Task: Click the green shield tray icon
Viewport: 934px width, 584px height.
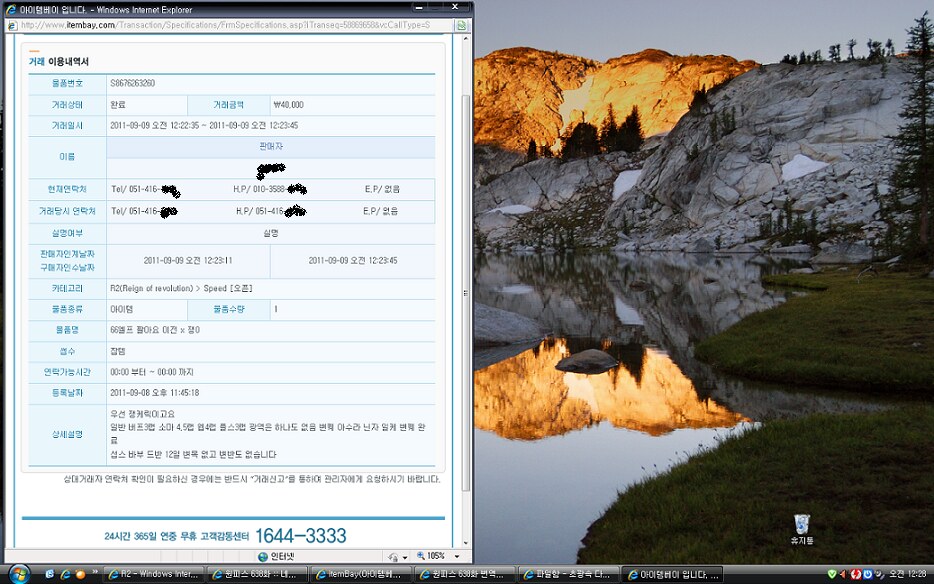Action: click(x=831, y=574)
